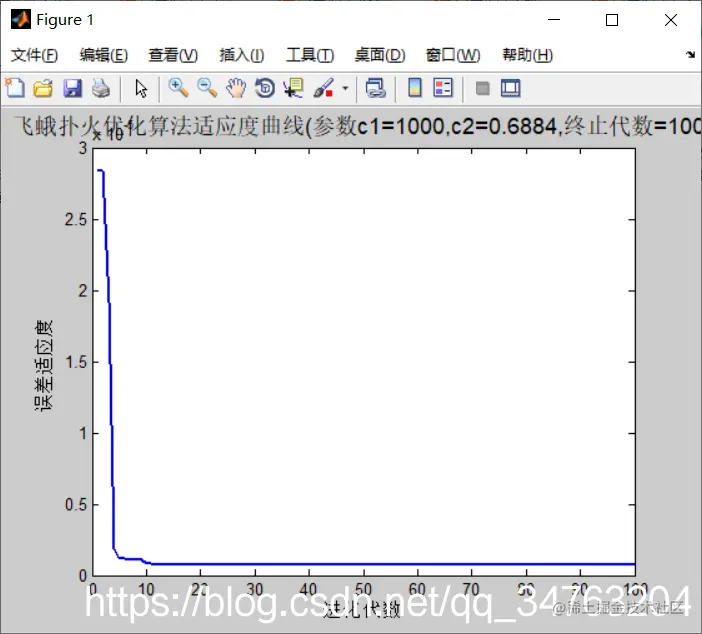Expand the Brush tool color dropdown arrow

[x=345, y=88]
